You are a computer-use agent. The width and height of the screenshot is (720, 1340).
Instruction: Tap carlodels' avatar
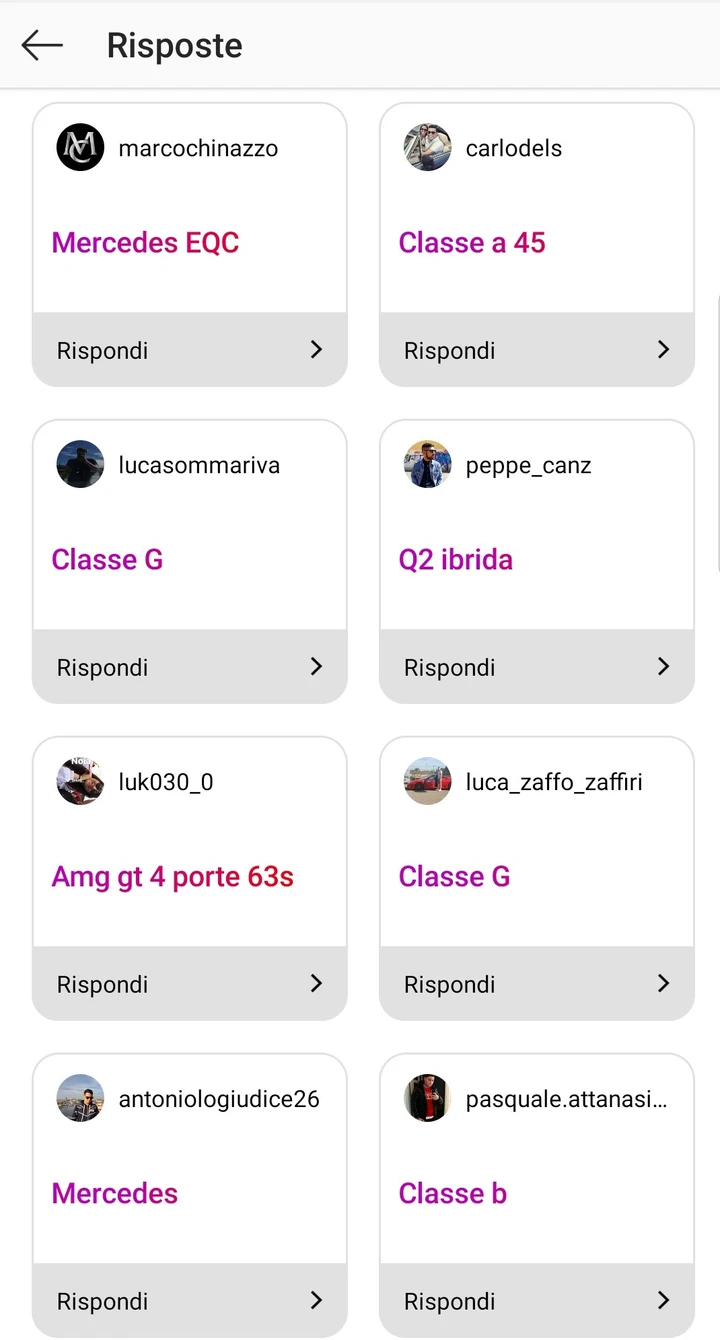point(428,148)
